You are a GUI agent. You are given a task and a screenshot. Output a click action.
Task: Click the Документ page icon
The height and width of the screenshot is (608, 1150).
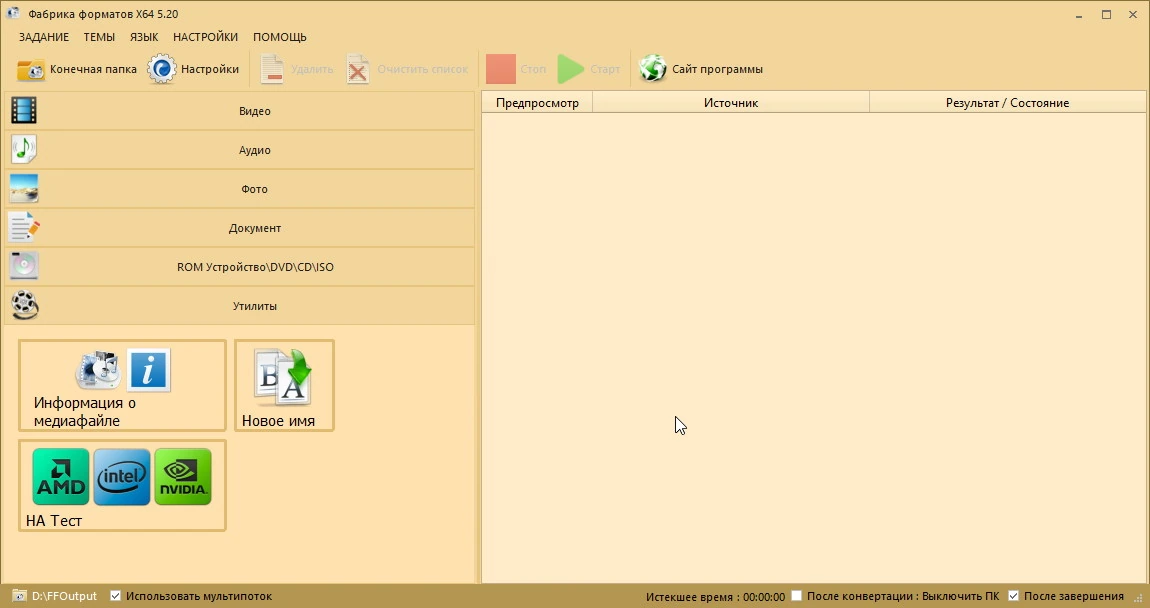click(24, 227)
